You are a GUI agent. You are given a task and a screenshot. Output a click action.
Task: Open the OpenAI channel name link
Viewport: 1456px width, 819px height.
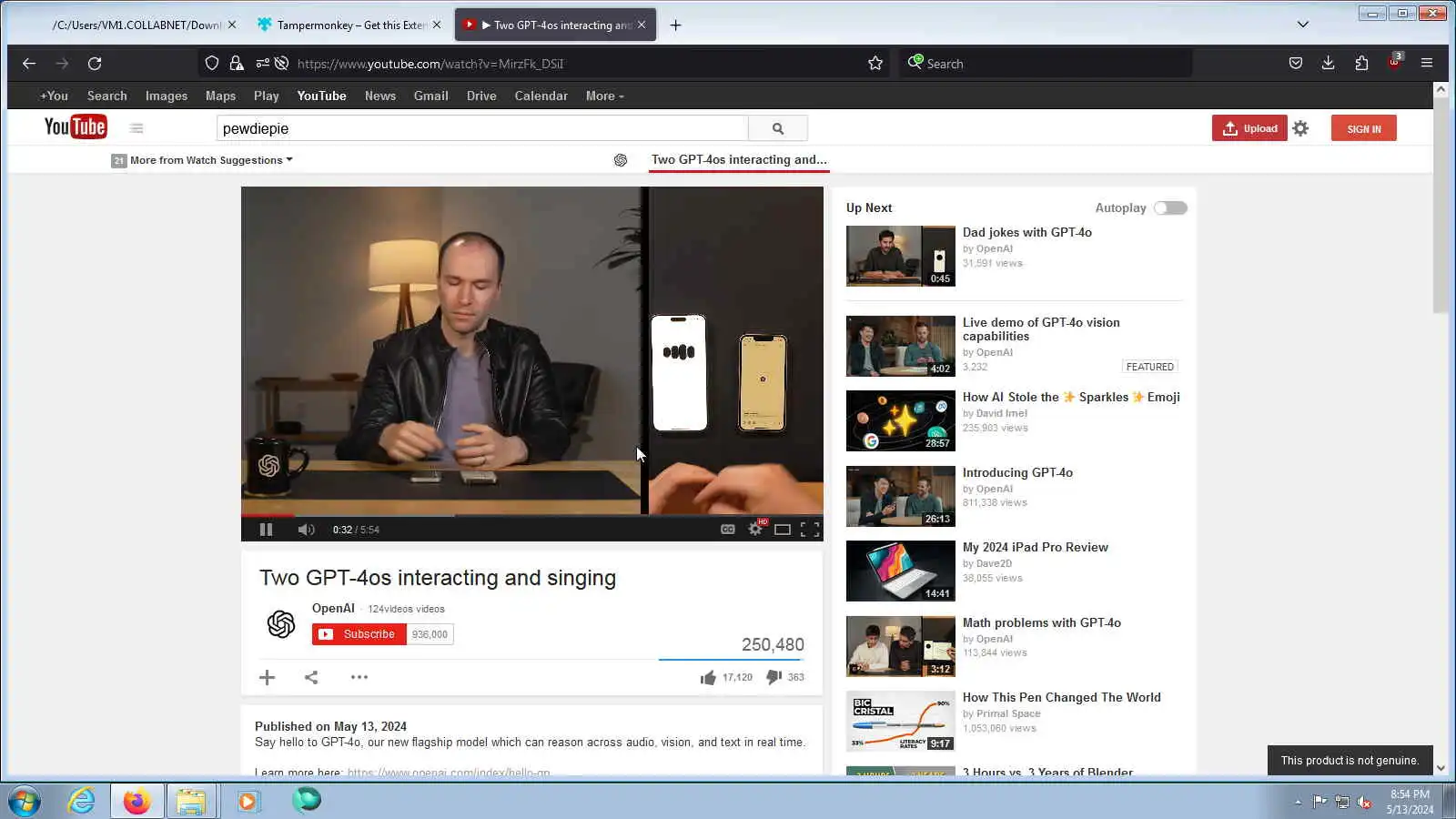click(x=333, y=608)
